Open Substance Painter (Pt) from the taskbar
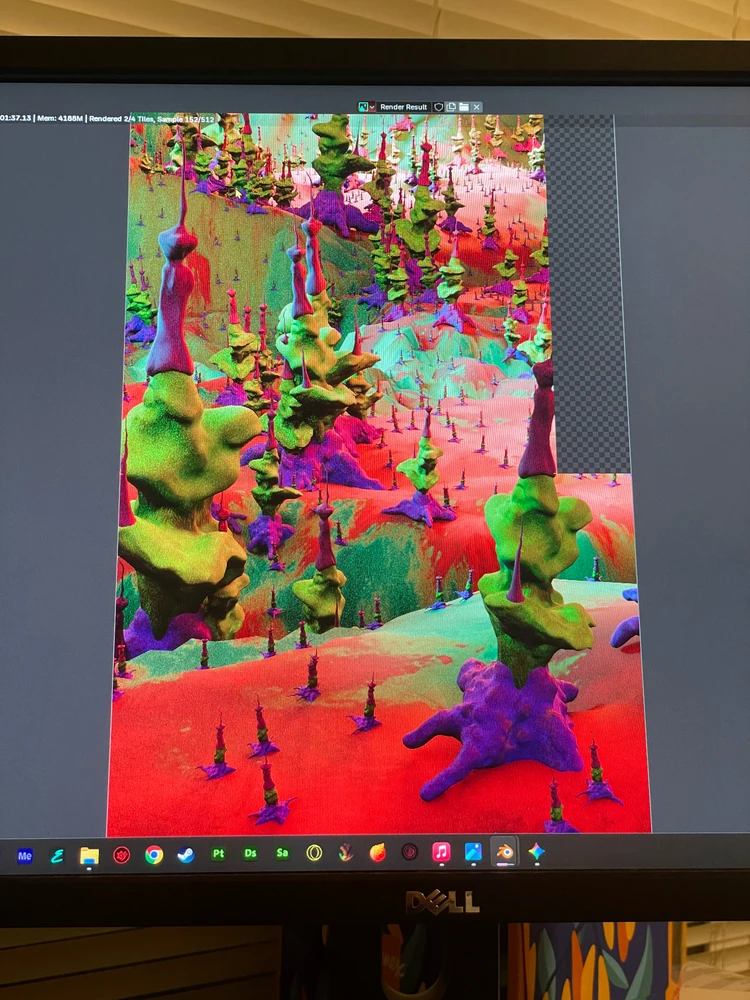This screenshot has width=750, height=1000. click(x=218, y=853)
